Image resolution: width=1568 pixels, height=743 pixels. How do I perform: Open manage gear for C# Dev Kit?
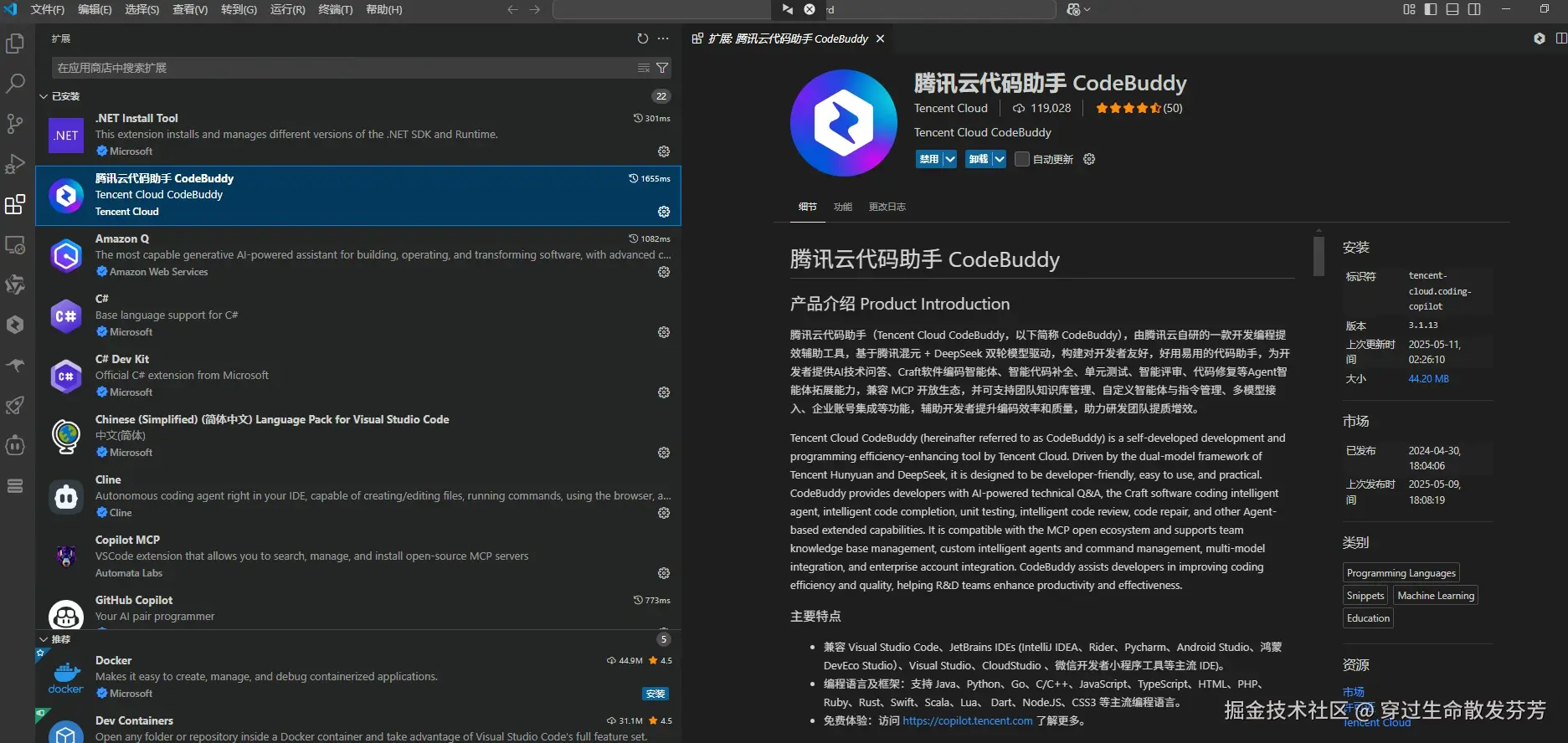pyautogui.click(x=664, y=392)
